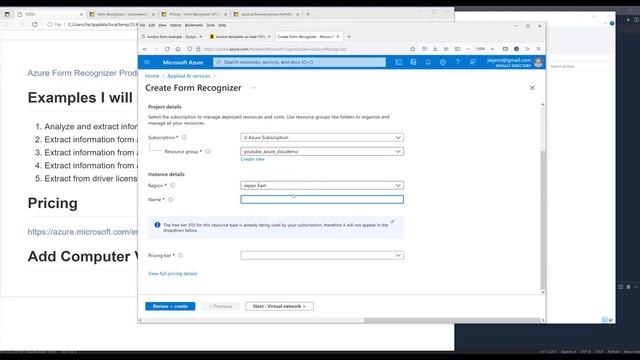640x360 pixels.
Task: Show Pricing tier info icon
Action: point(180,256)
